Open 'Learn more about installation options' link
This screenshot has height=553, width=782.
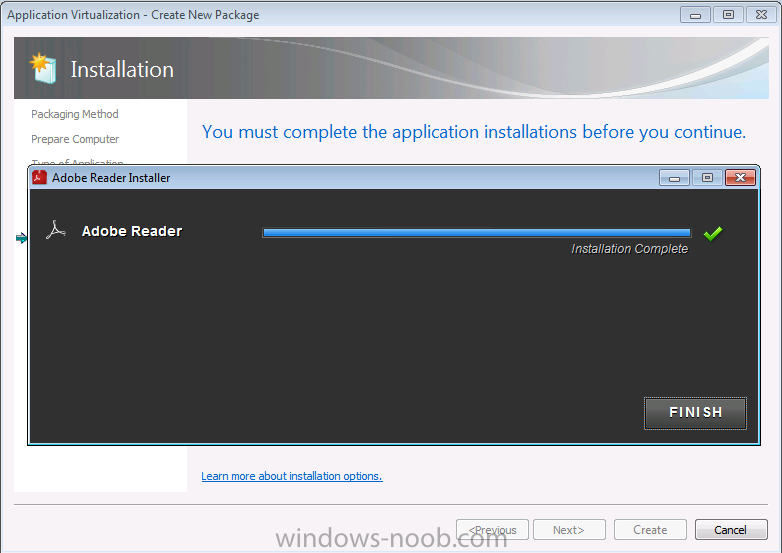[292, 476]
